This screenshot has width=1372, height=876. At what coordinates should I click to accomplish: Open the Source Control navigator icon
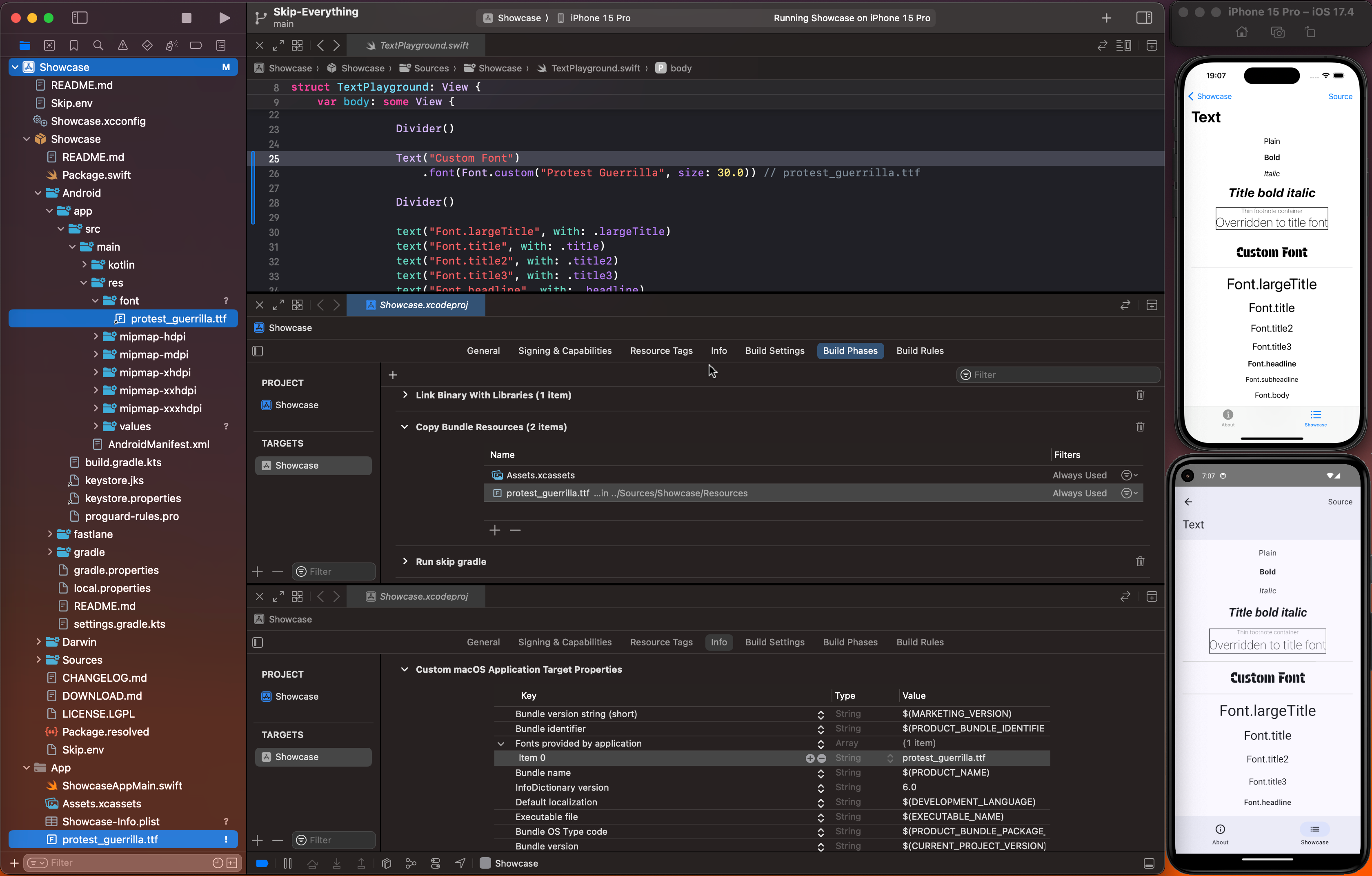coord(49,46)
